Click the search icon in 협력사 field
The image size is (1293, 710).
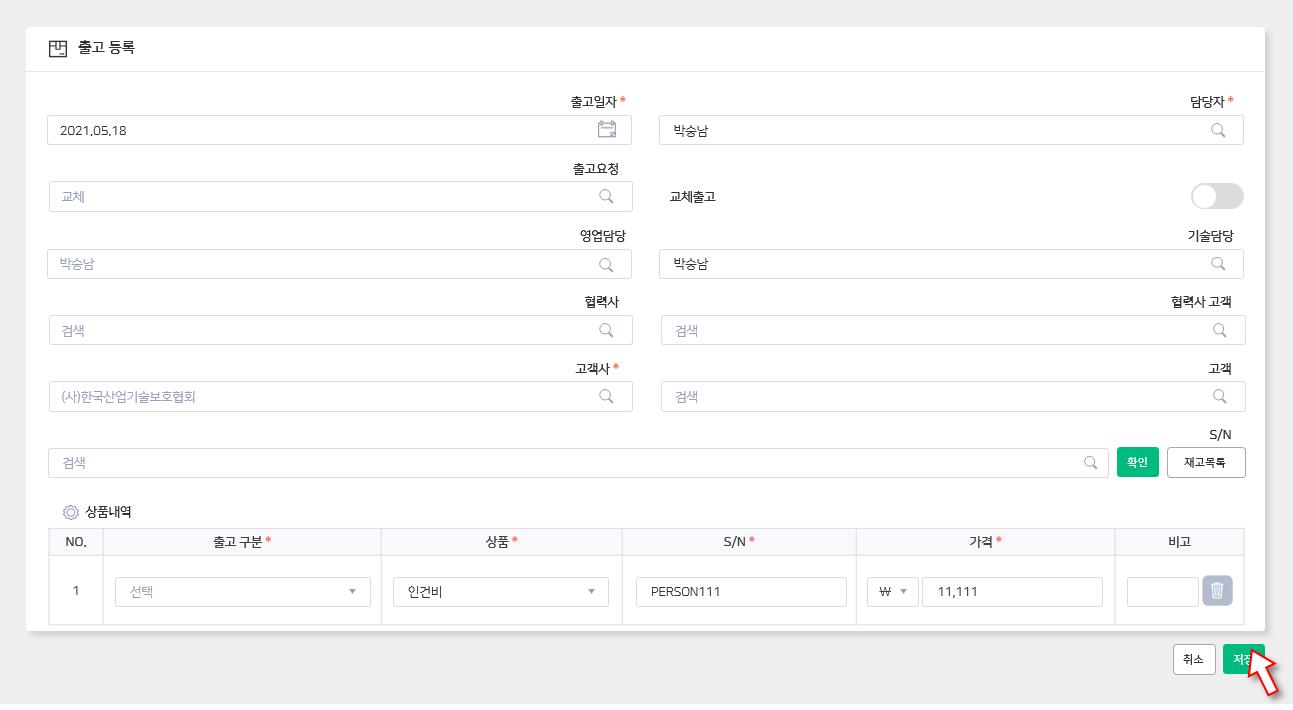(606, 330)
